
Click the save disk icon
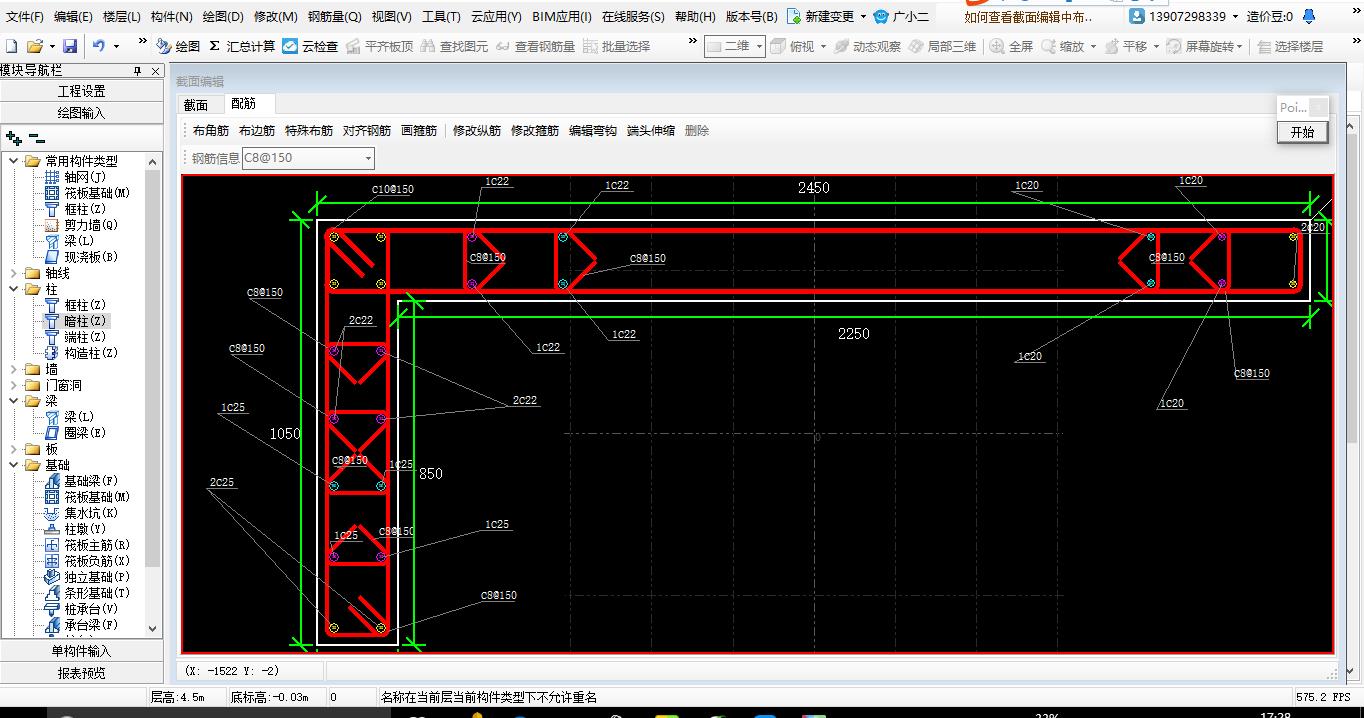(70, 46)
